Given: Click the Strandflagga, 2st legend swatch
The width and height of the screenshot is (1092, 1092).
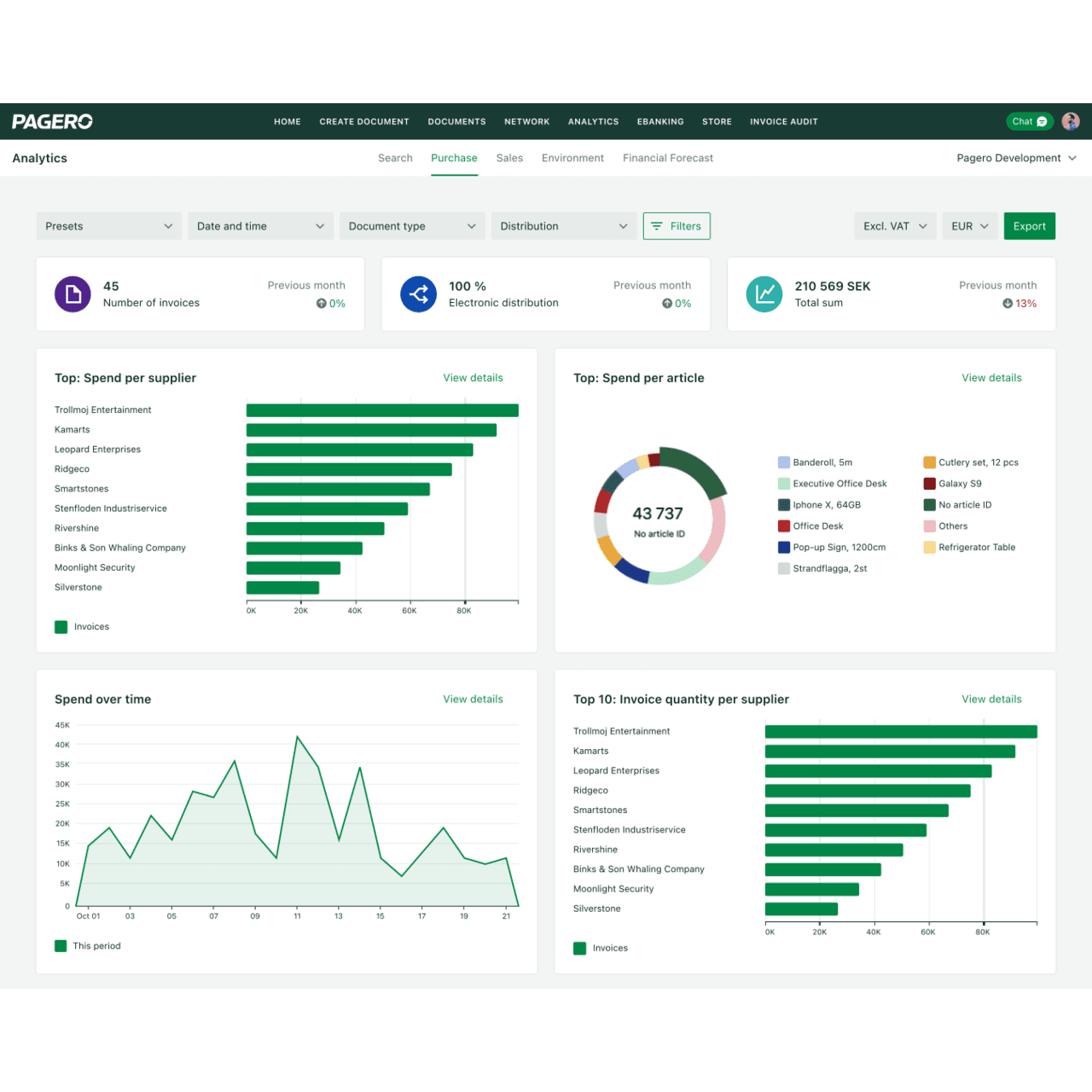Looking at the screenshot, I should 784,569.
